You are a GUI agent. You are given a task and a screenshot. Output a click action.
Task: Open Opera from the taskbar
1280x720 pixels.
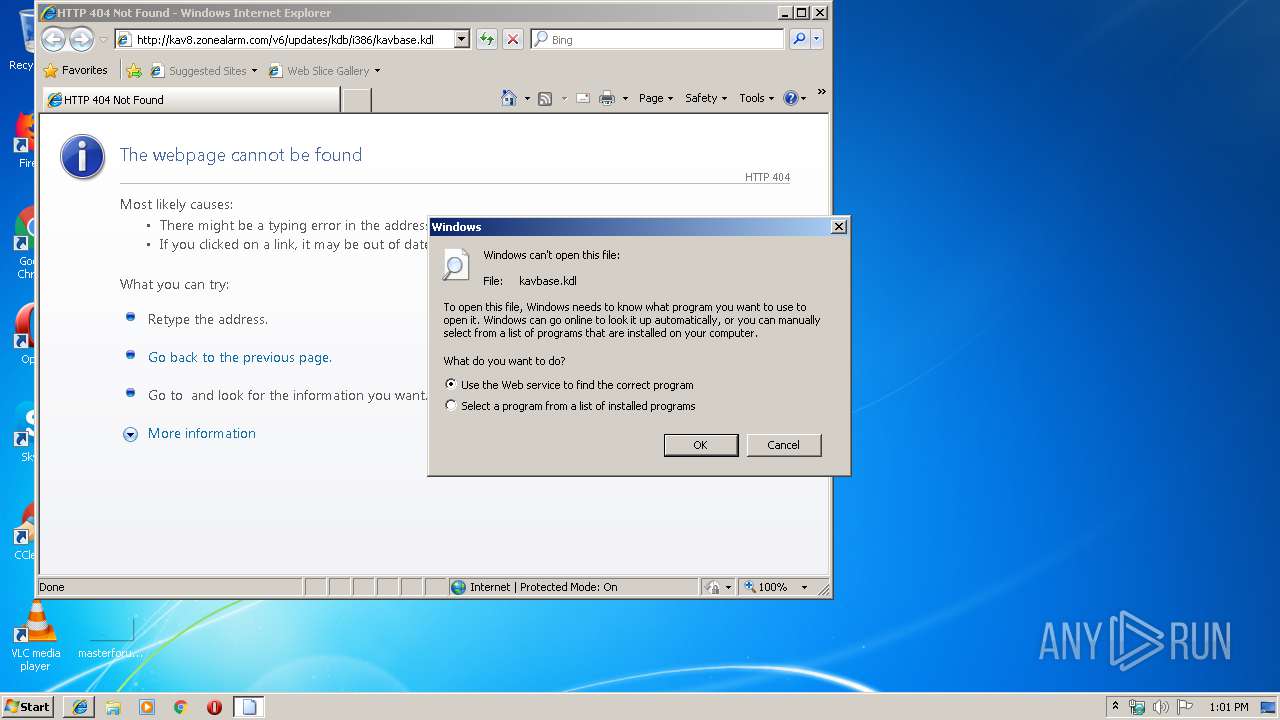pyautogui.click(x=214, y=707)
